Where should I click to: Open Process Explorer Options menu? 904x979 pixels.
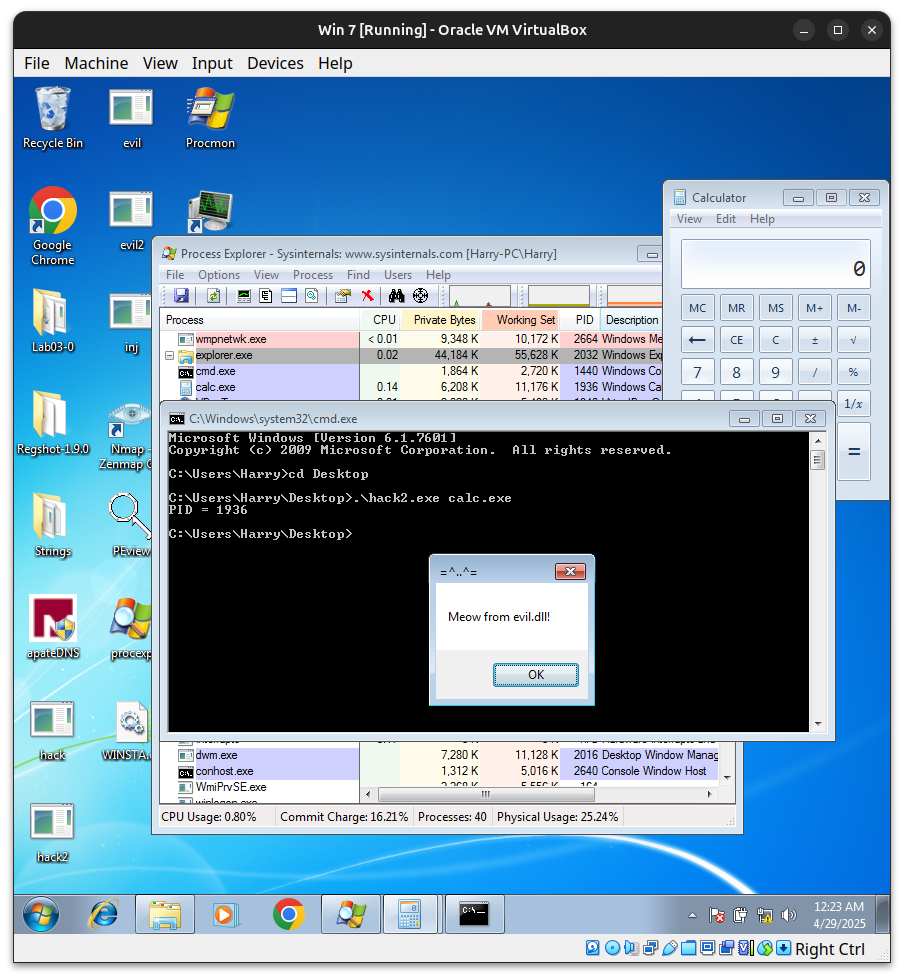(219, 275)
